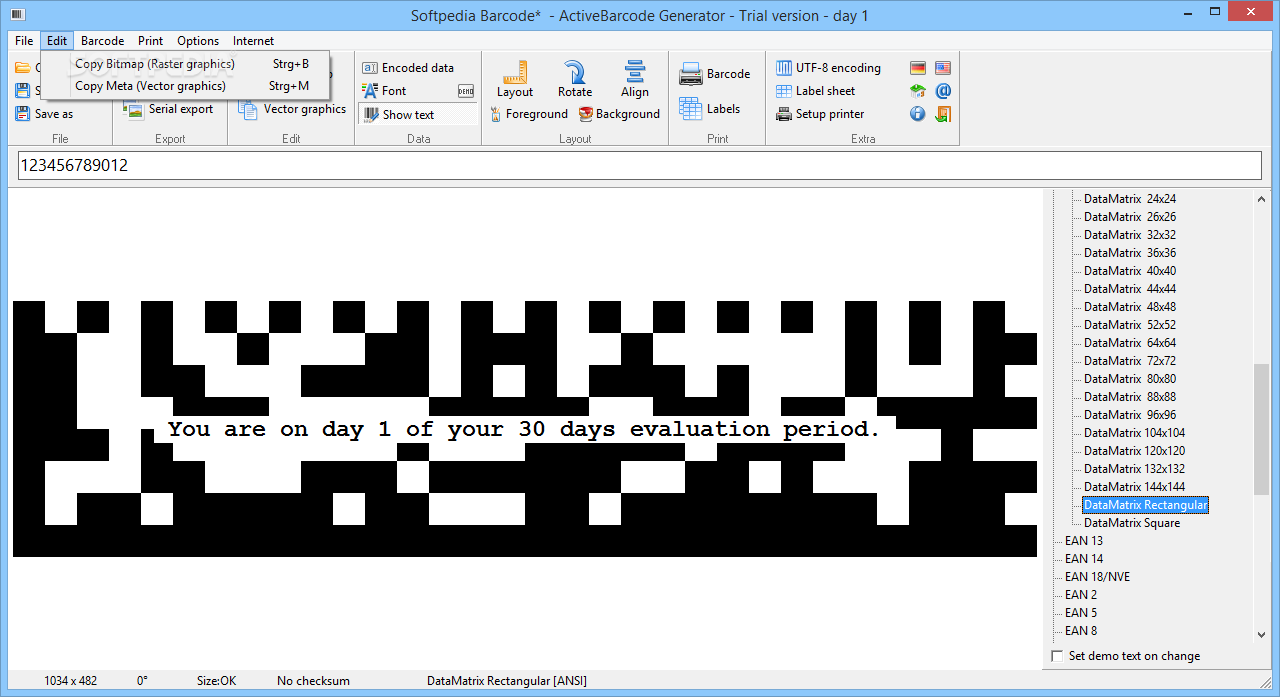The height and width of the screenshot is (697, 1280).
Task: Choose the Background paint bucket tool
Action: pyautogui.click(x=619, y=114)
